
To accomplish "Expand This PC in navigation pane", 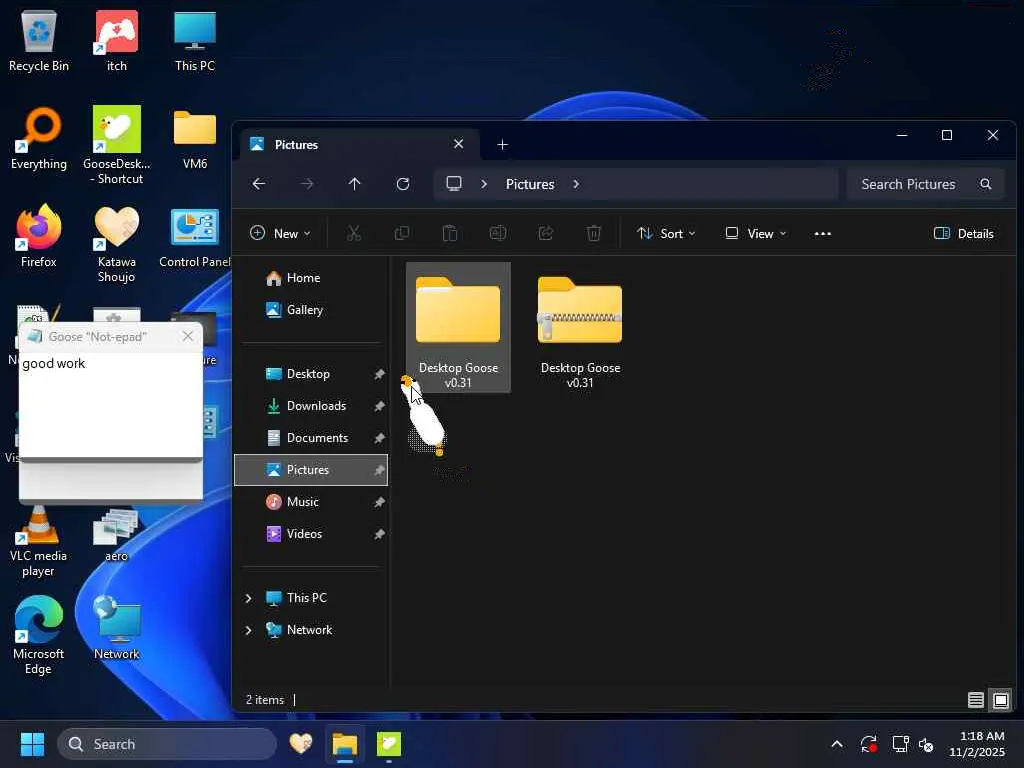I will click(248, 598).
